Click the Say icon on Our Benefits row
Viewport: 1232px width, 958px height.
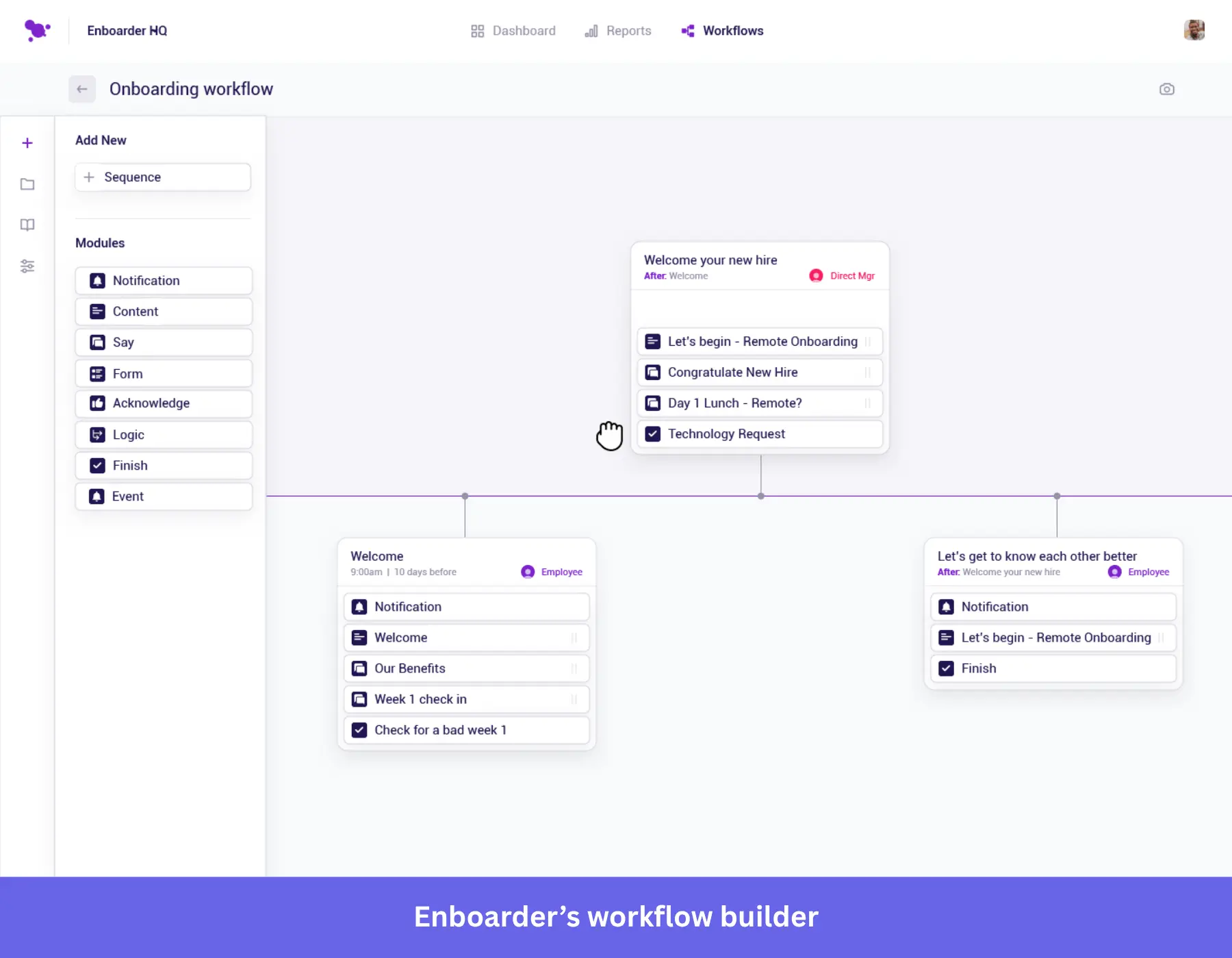click(x=359, y=668)
